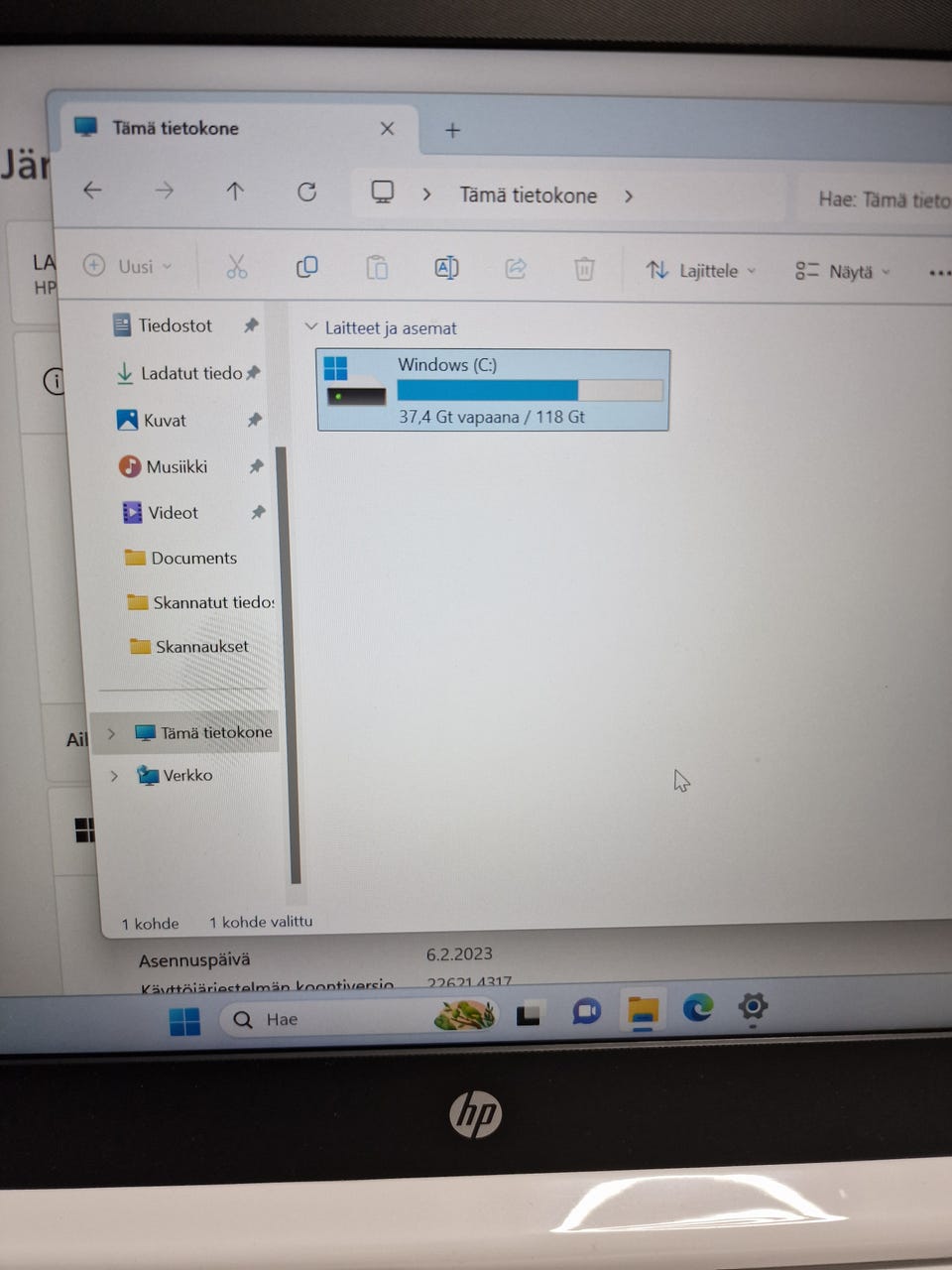Open the Chat camera icon on taskbar
This screenshot has width=952, height=1270.
587,1011
